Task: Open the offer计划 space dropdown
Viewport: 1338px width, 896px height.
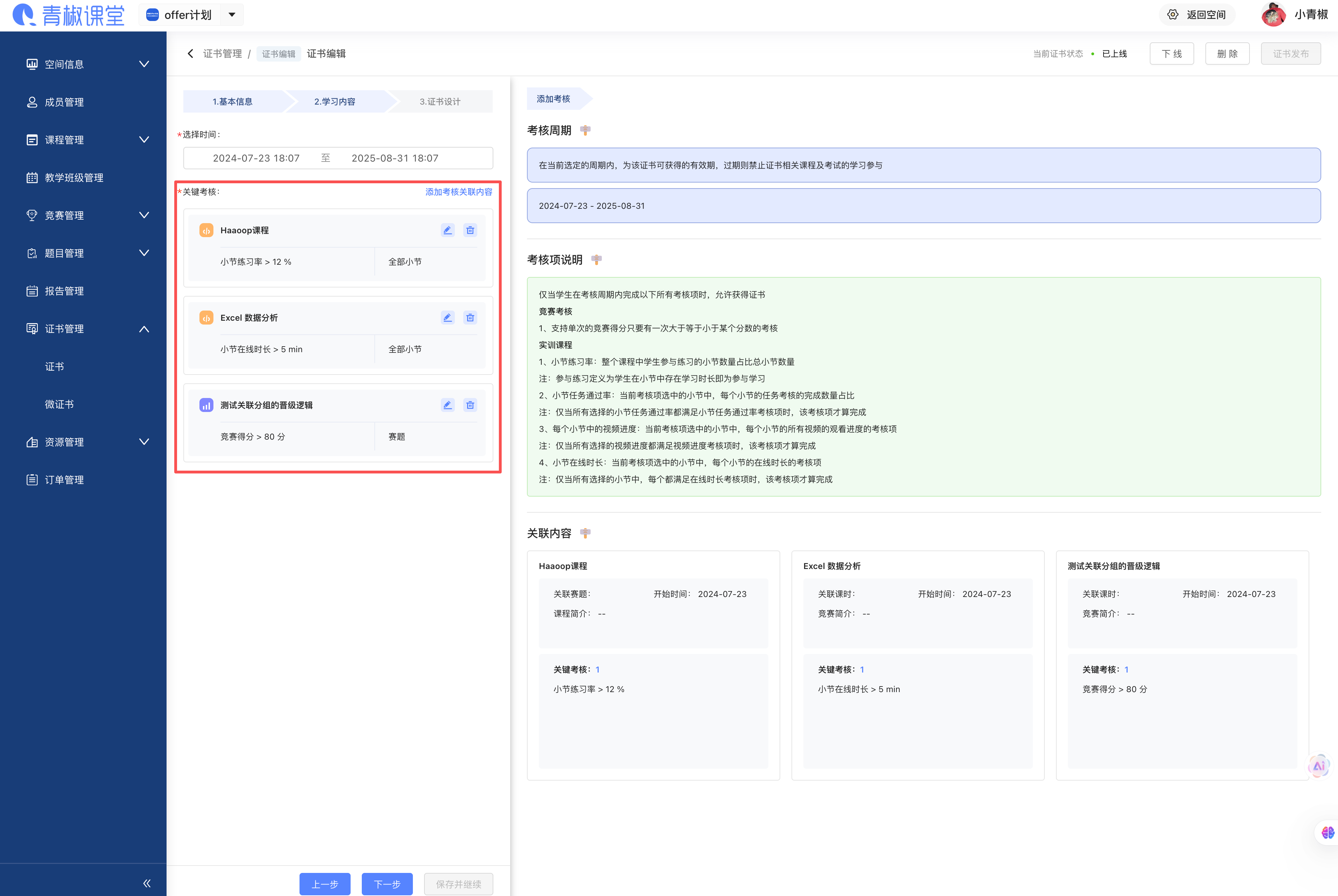Action: [x=232, y=15]
